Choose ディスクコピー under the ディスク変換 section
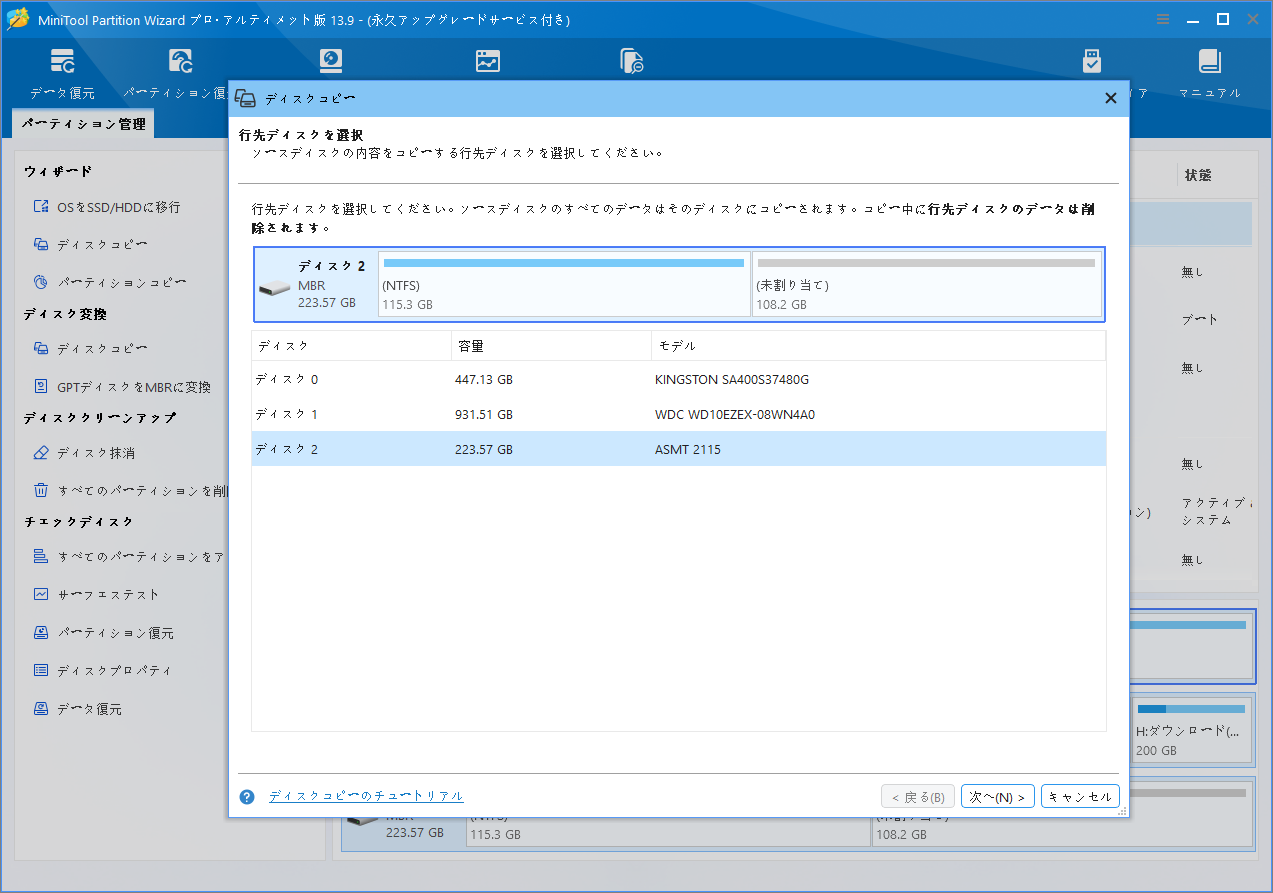The width and height of the screenshot is (1273, 893). (x=90, y=348)
